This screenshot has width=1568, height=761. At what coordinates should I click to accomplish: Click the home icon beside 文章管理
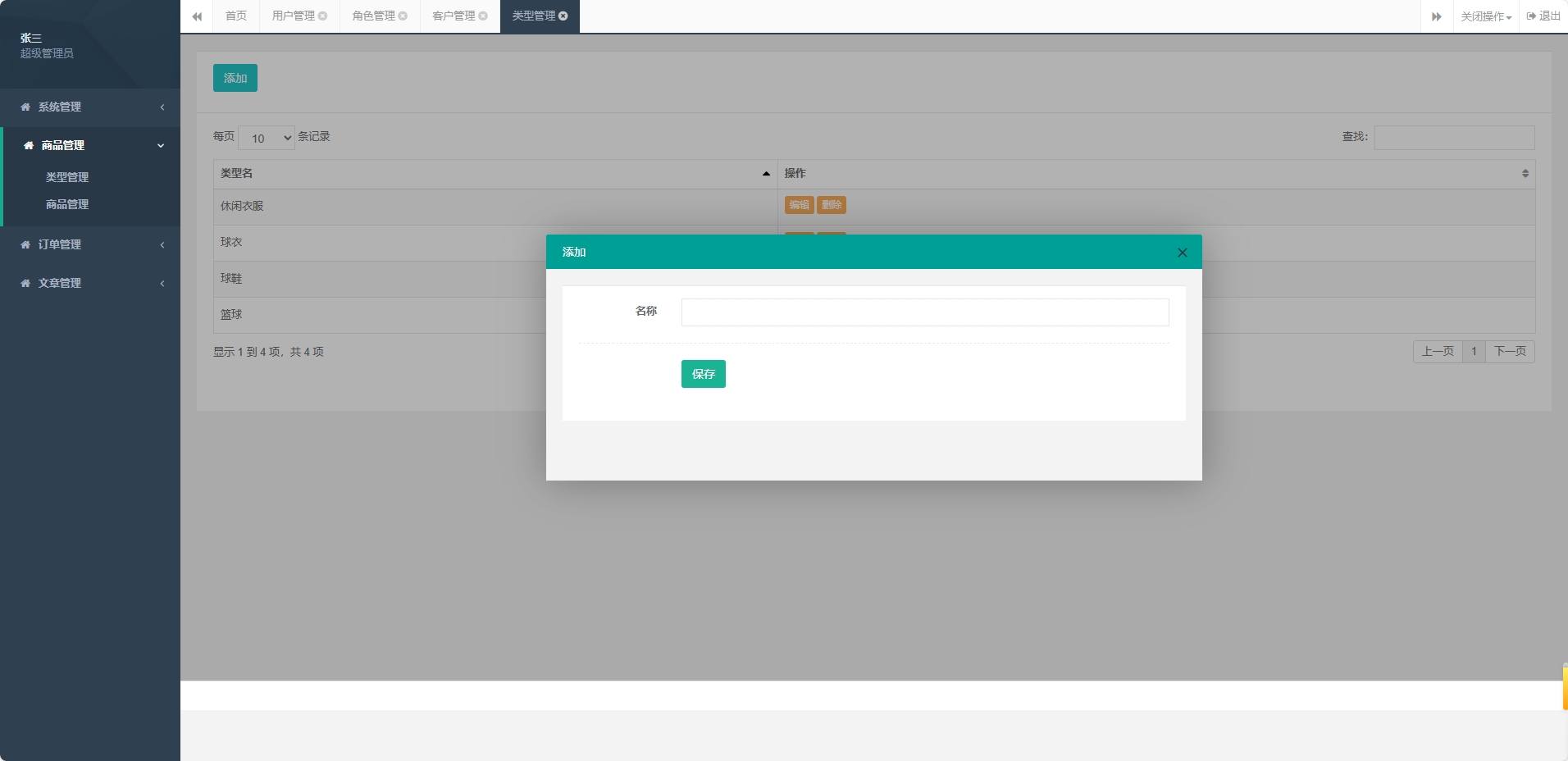tap(25, 284)
